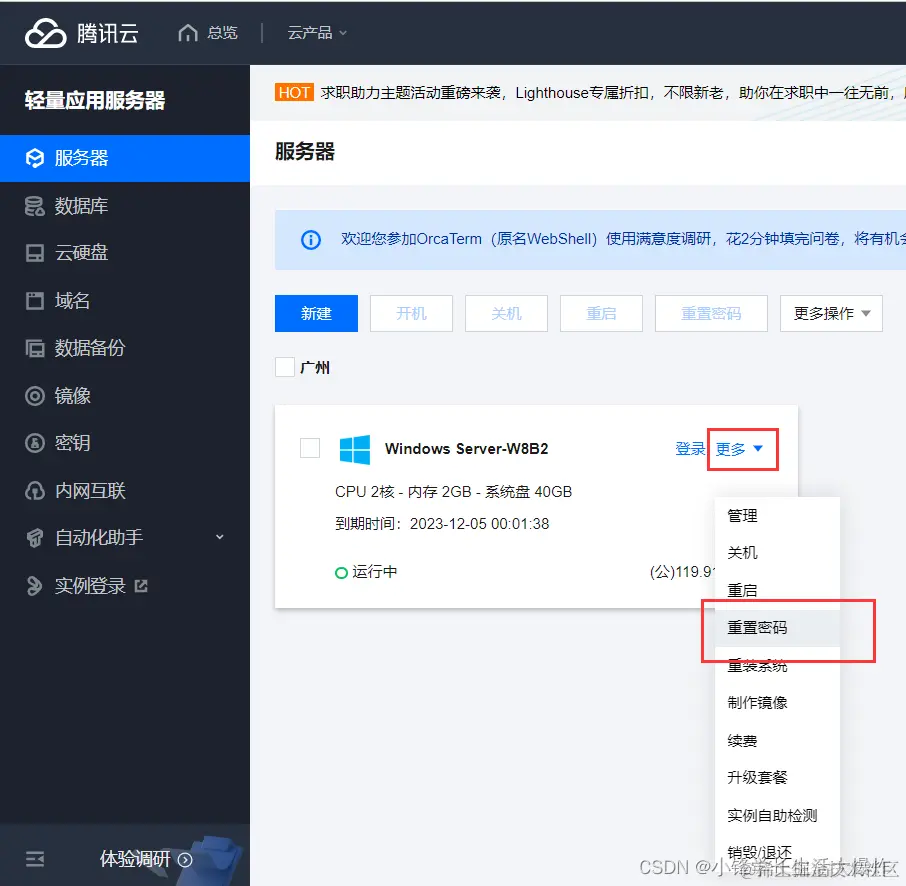
Task: Select 重启 from the 更多 menu
Action: click(x=777, y=590)
